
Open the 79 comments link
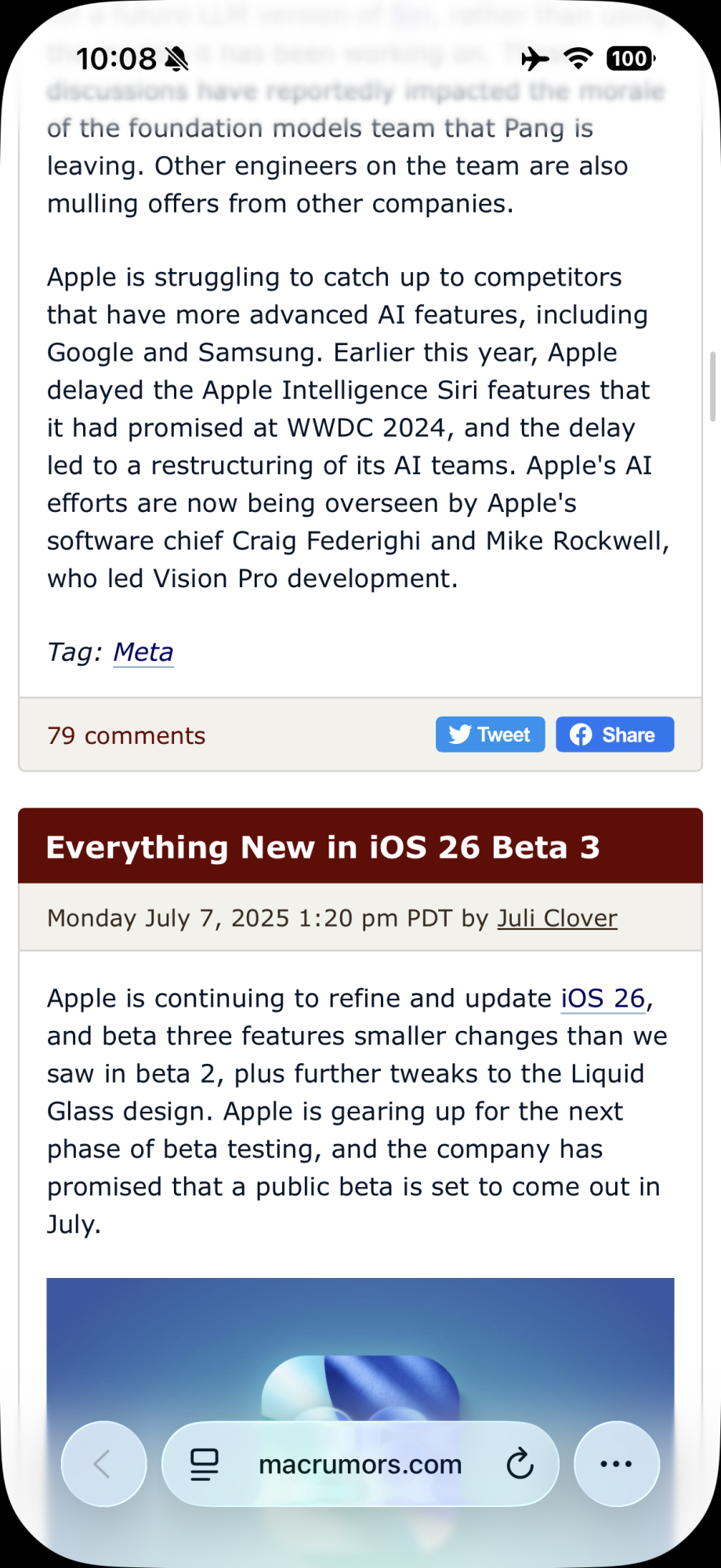click(126, 735)
